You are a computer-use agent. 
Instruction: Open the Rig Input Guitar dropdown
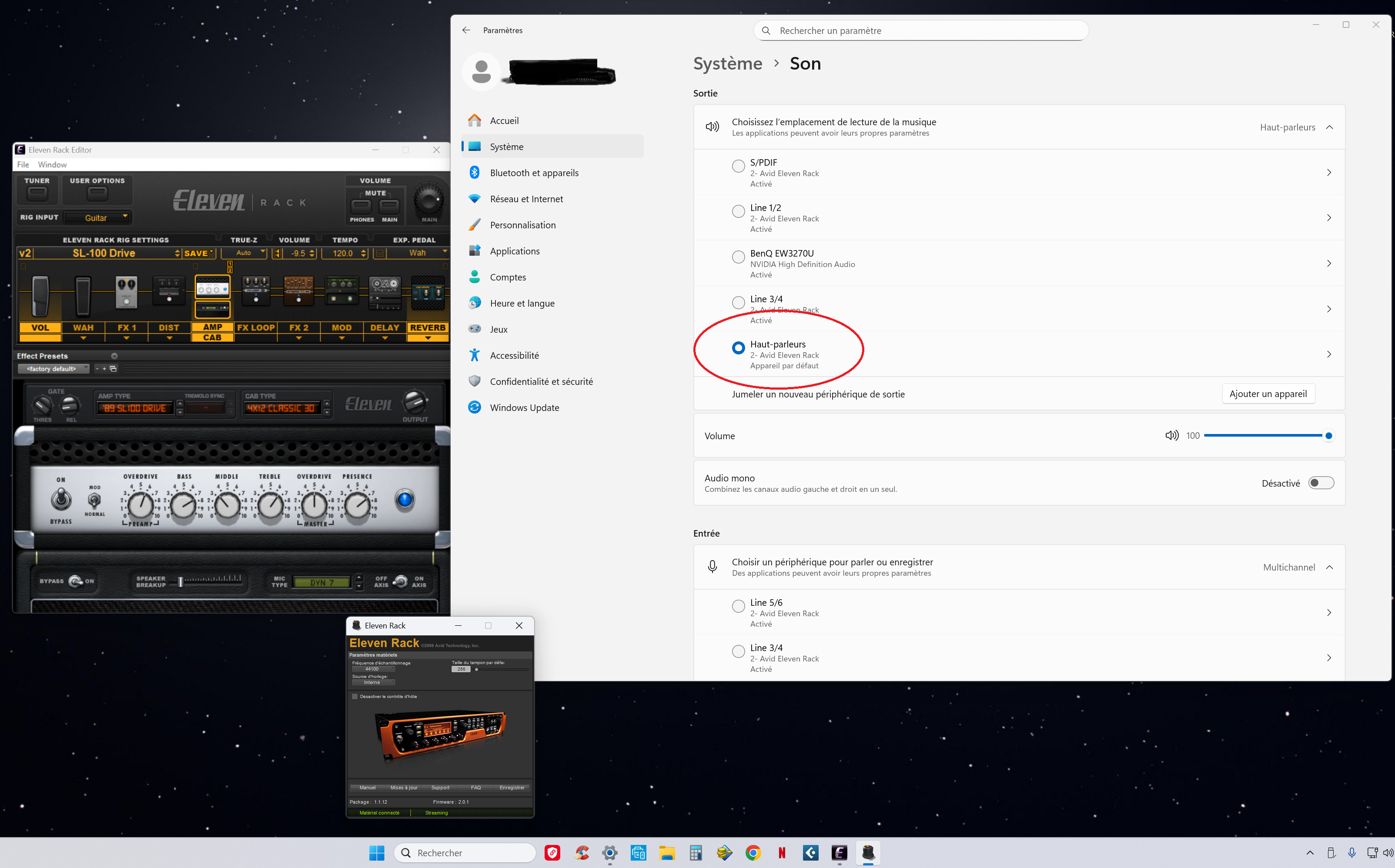coord(97,217)
